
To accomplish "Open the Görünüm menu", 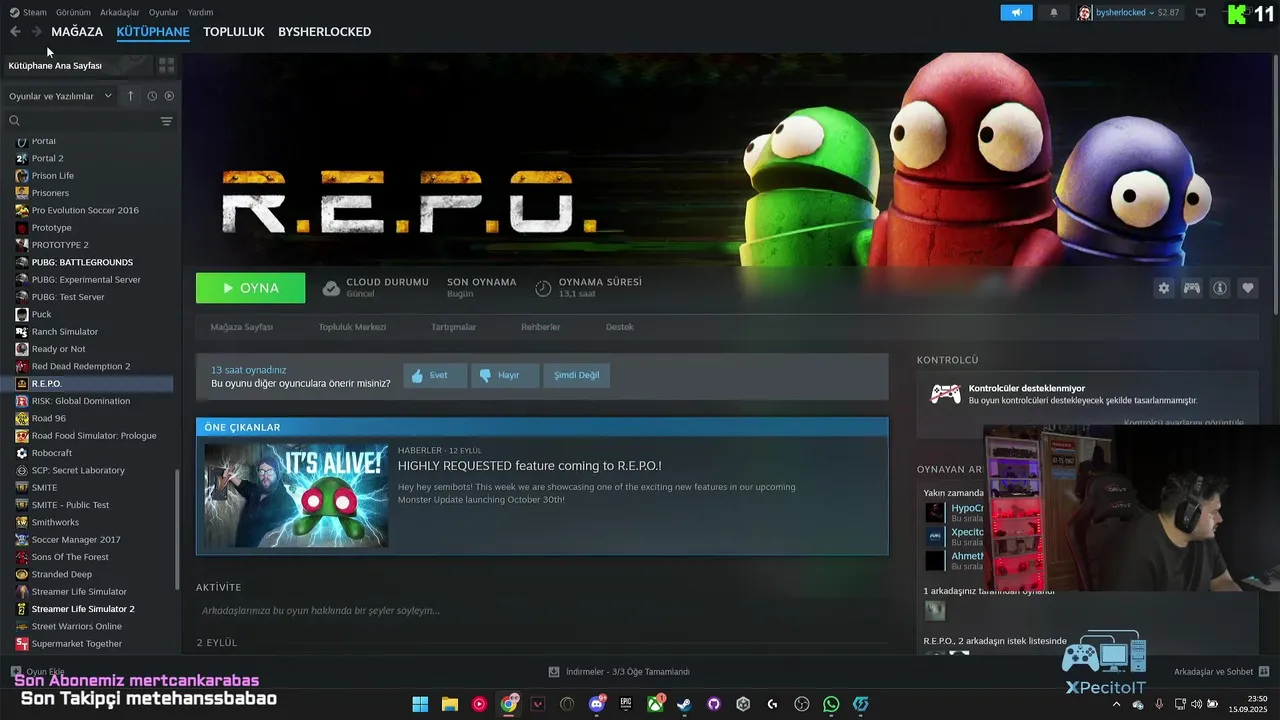I will coord(73,12).
